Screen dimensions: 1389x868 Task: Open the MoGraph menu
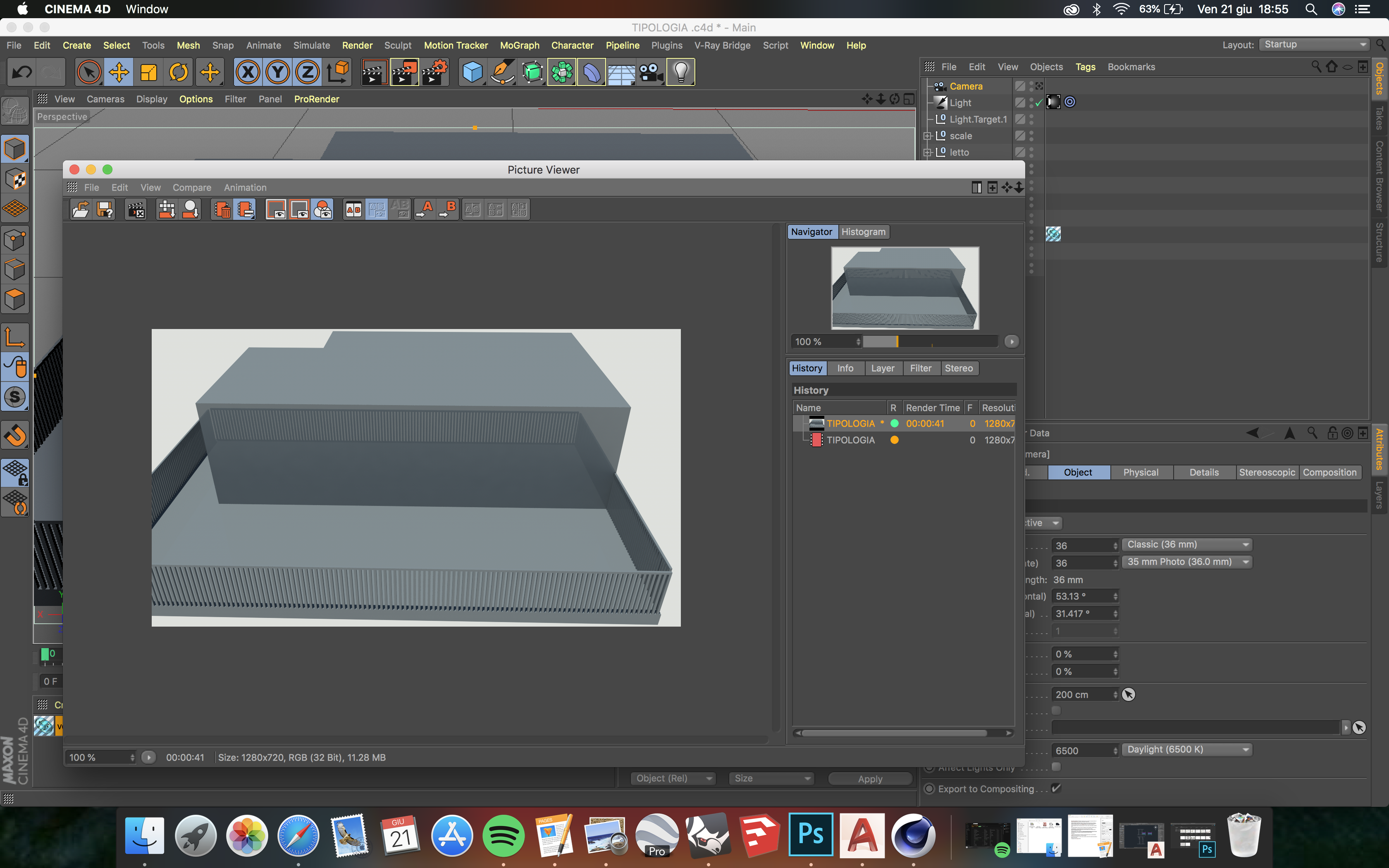[x=519, y=45]
